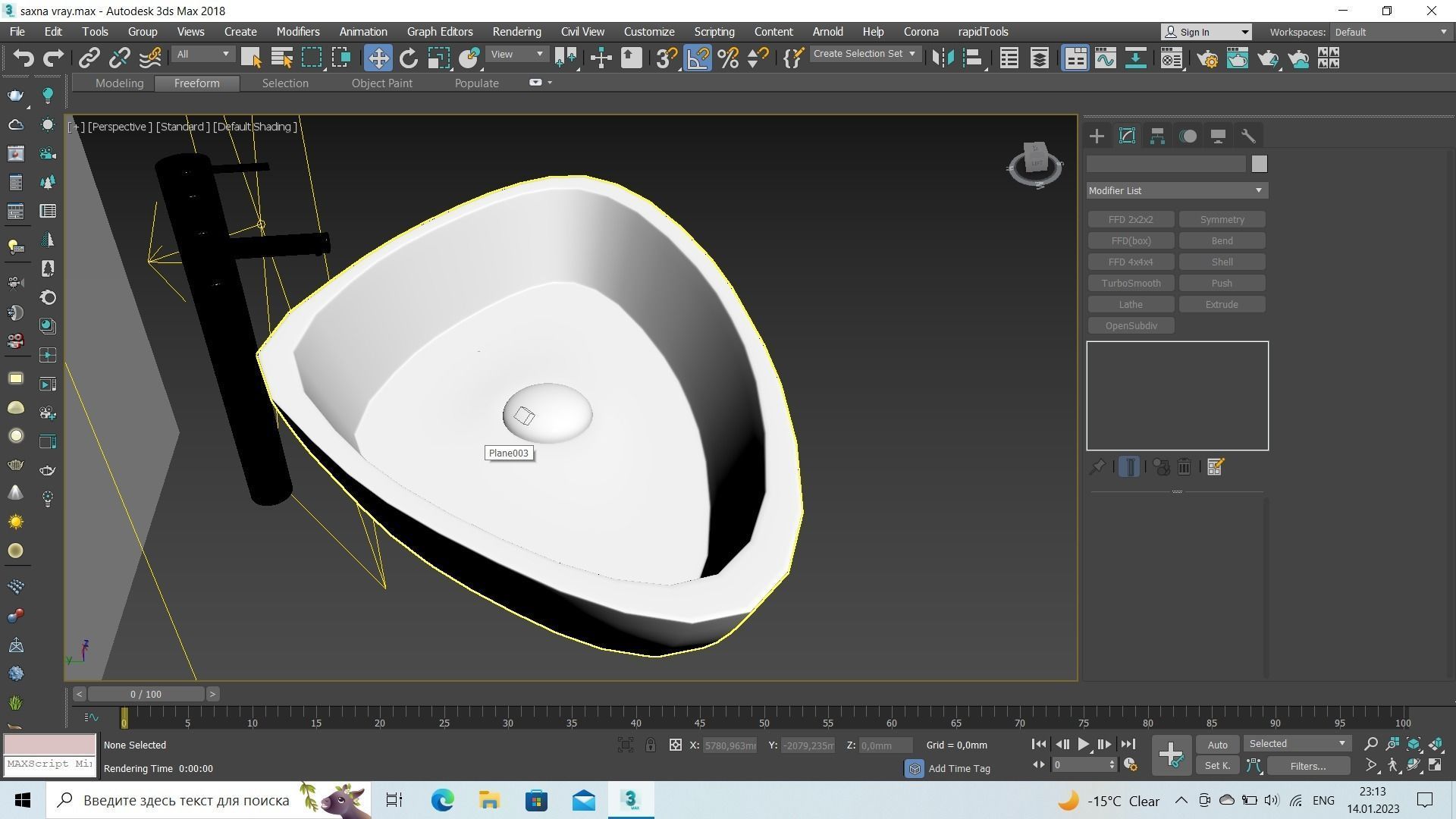Toggle the Angle Snap button
The width and height of the screenshot is (1456, 819).
pyautogui.click(x=698, y=58)
